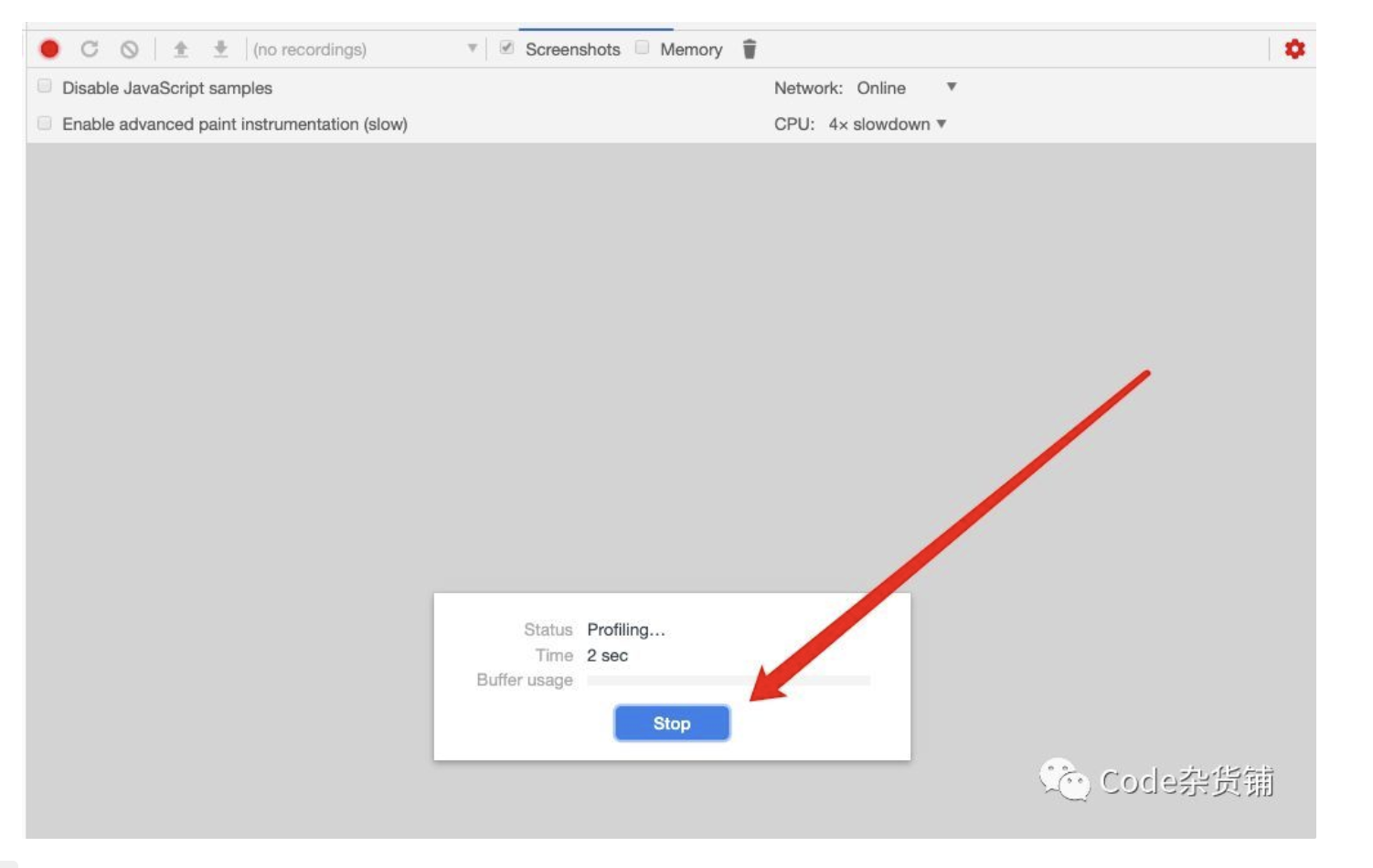Collect garbage with the trash can icon
Screen dimensions: 1373x868
coord(749,50)
